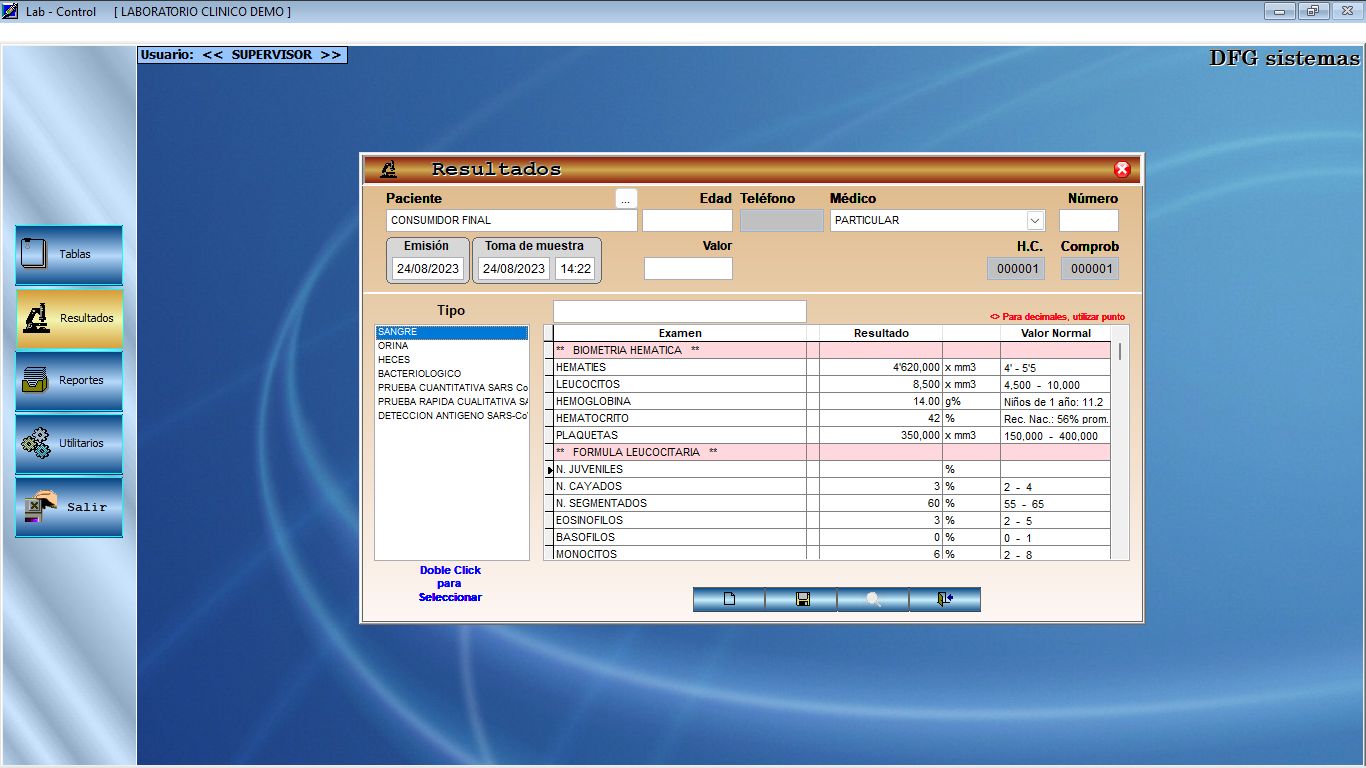The image size is (1366, 768).
Task: Create a new result with blank page icon
Action: click(729, 599)
